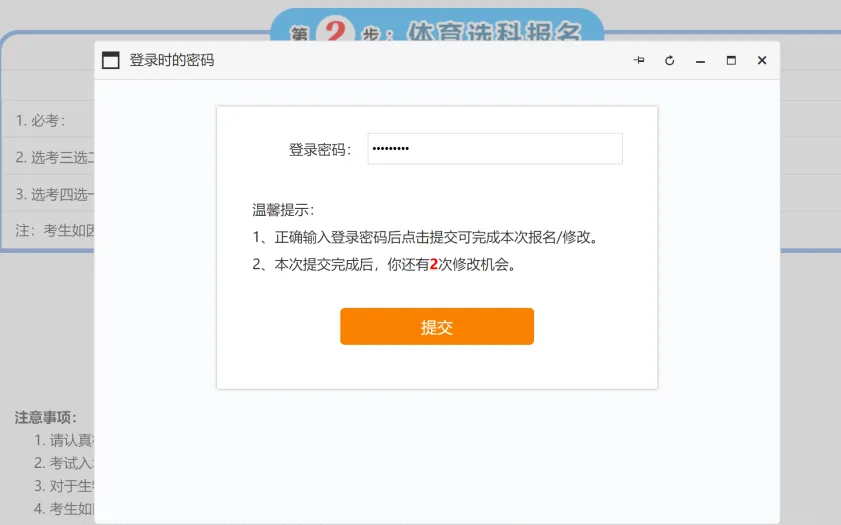Pin the dialog with the pin icon
This screenshot has height=525, width=841.
point(639,60)
